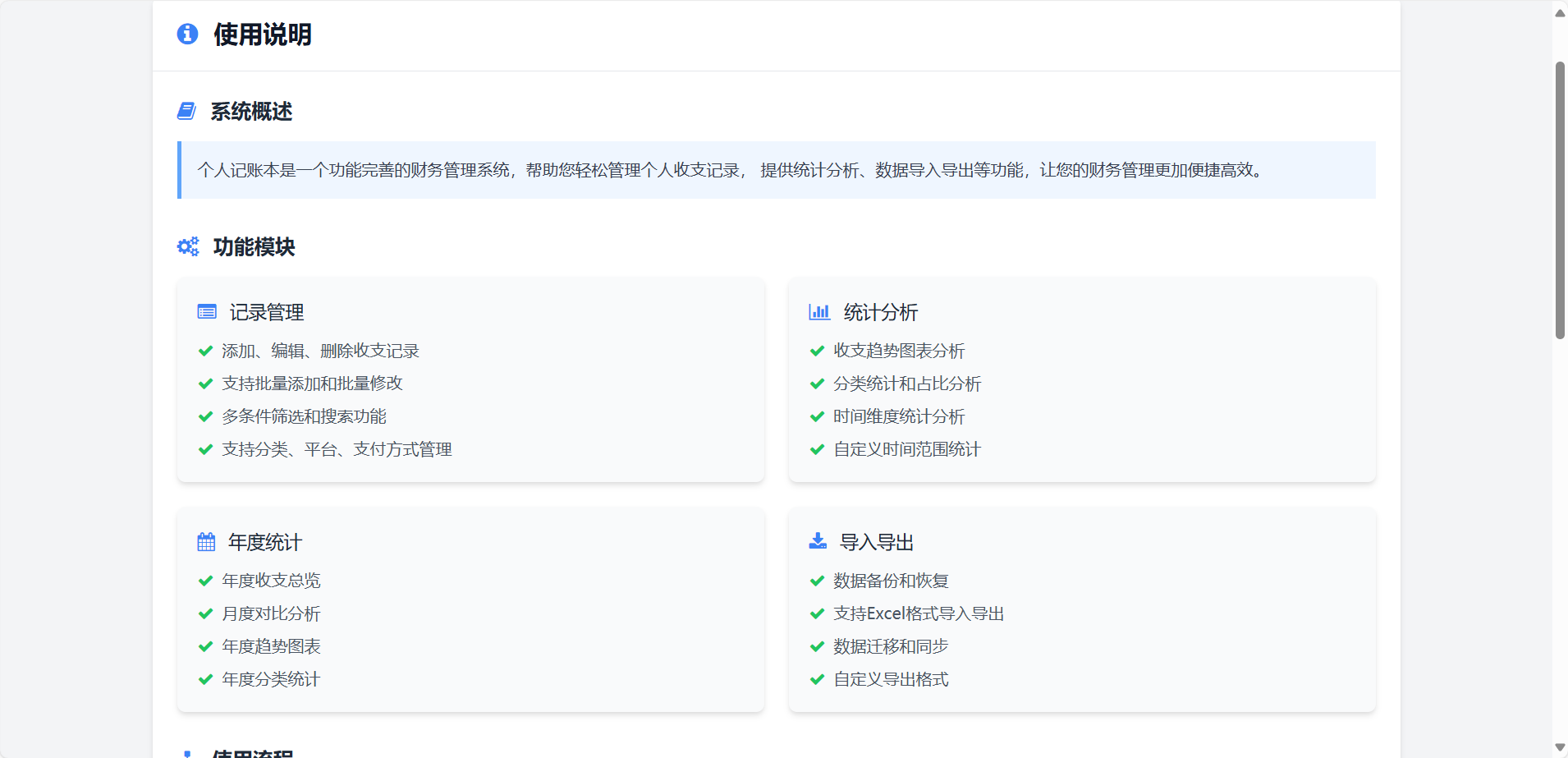Click the scrollbar down arrow
The height and width of the screenshot is (758, 1568).
(1560, 747)
